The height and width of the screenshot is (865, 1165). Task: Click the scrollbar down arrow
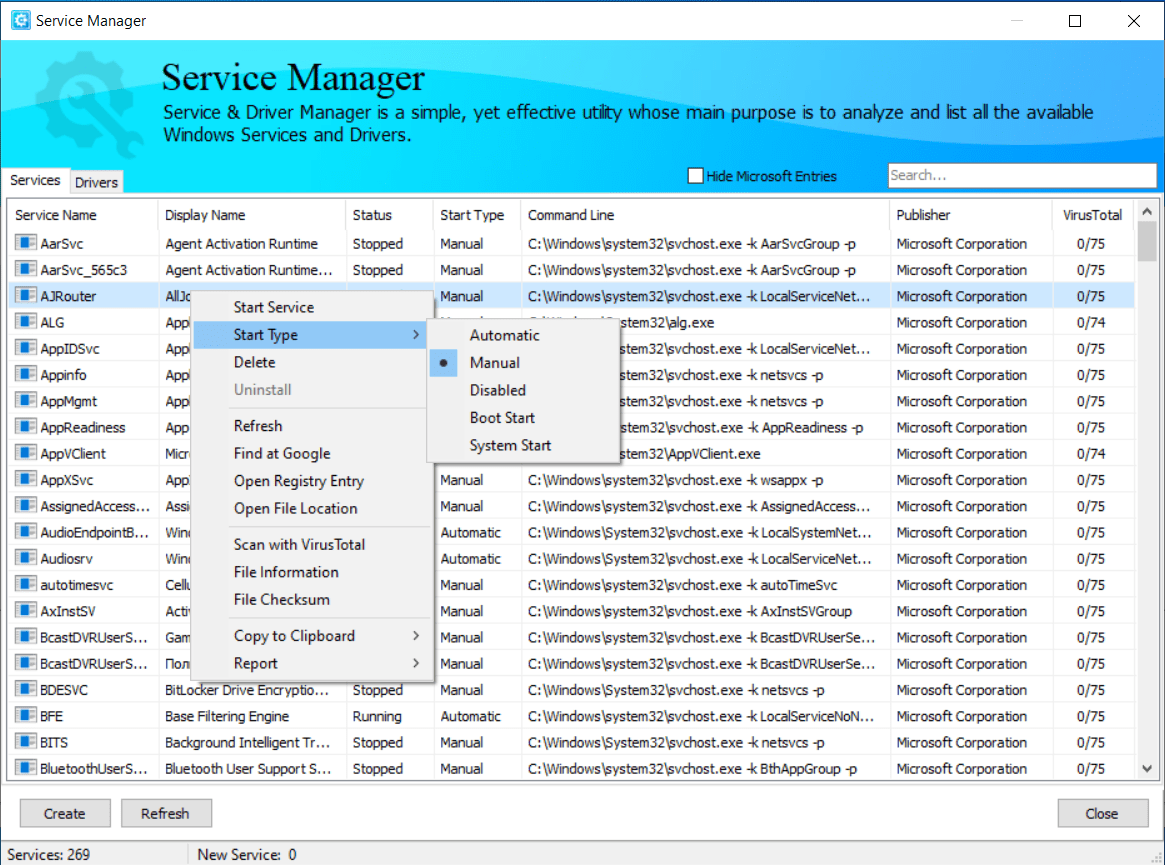pyautogui.click(x=1147, y=768)
